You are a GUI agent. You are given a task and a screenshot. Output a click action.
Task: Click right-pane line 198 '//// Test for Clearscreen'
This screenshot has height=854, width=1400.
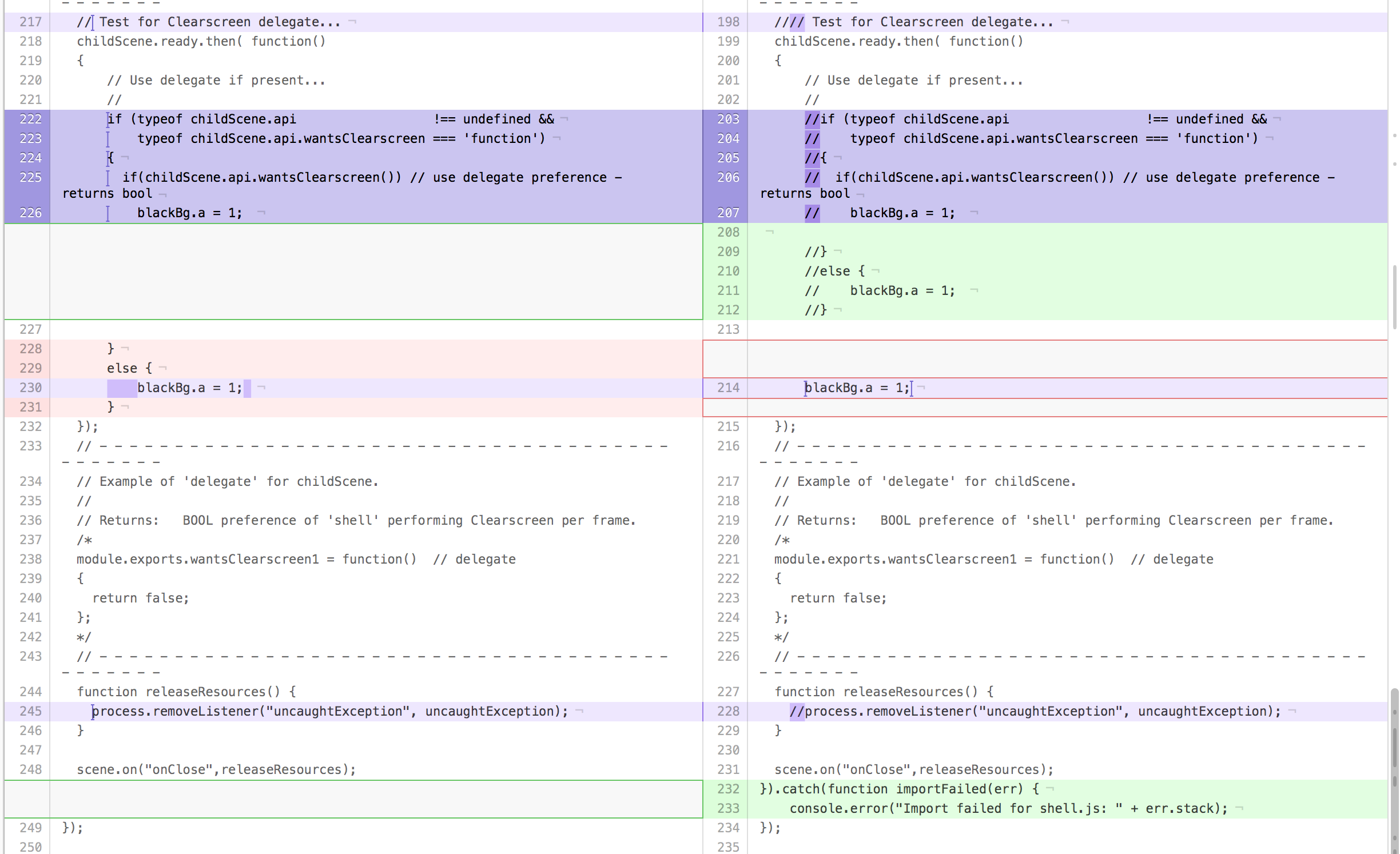pyautogui.click(x=913, y=22)
